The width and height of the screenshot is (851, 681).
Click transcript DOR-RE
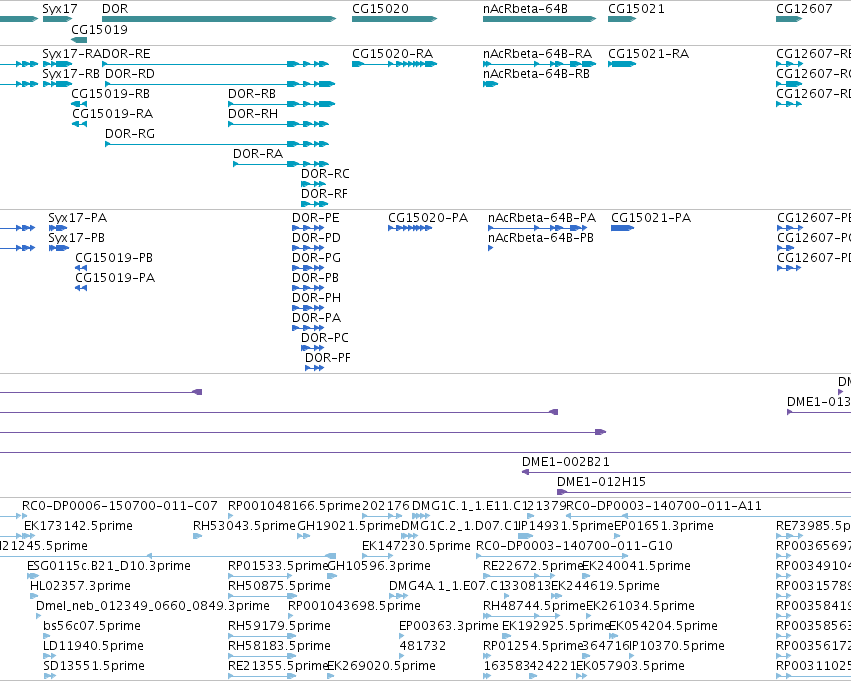coord(215,64)
